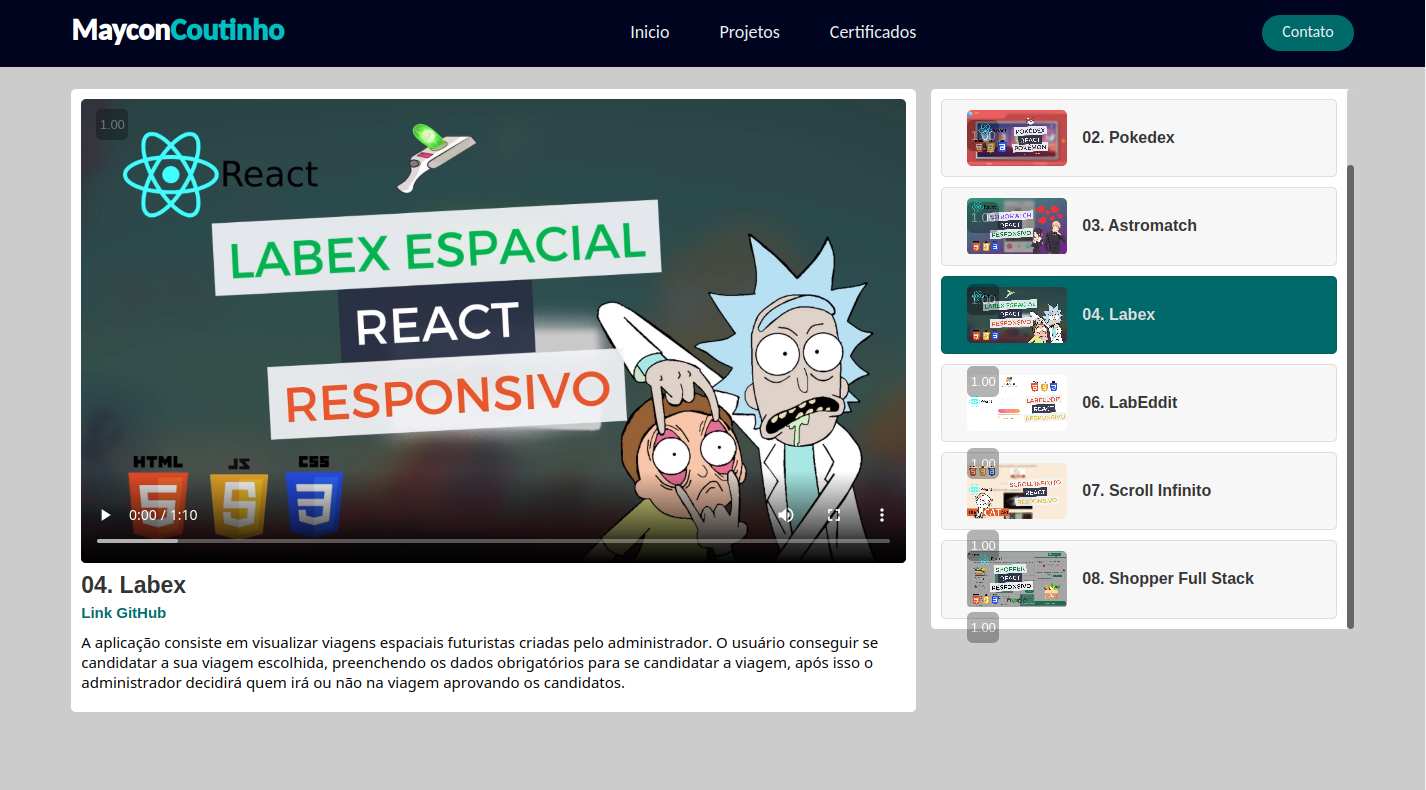The width and height of the screenshot is (1426, 790).
Task: Open the Link GitHub hyperlink
Action: coord(123,613)
